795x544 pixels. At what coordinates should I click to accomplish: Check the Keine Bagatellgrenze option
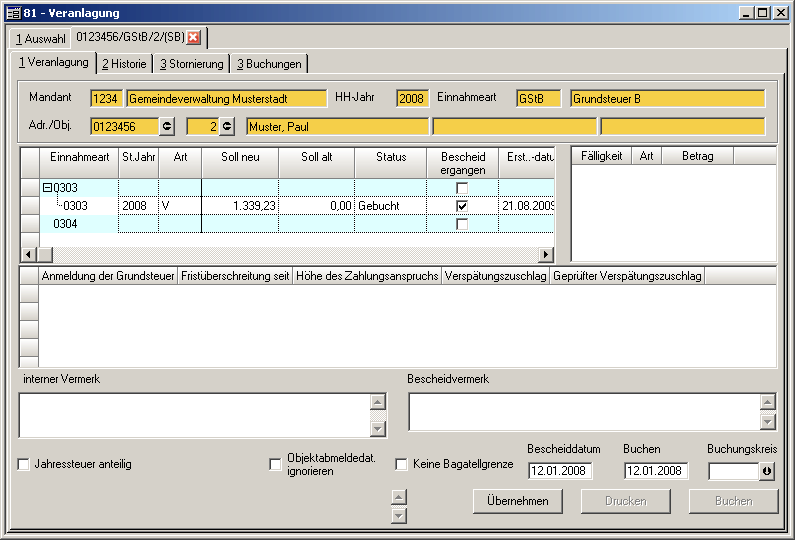coord(401,464)
